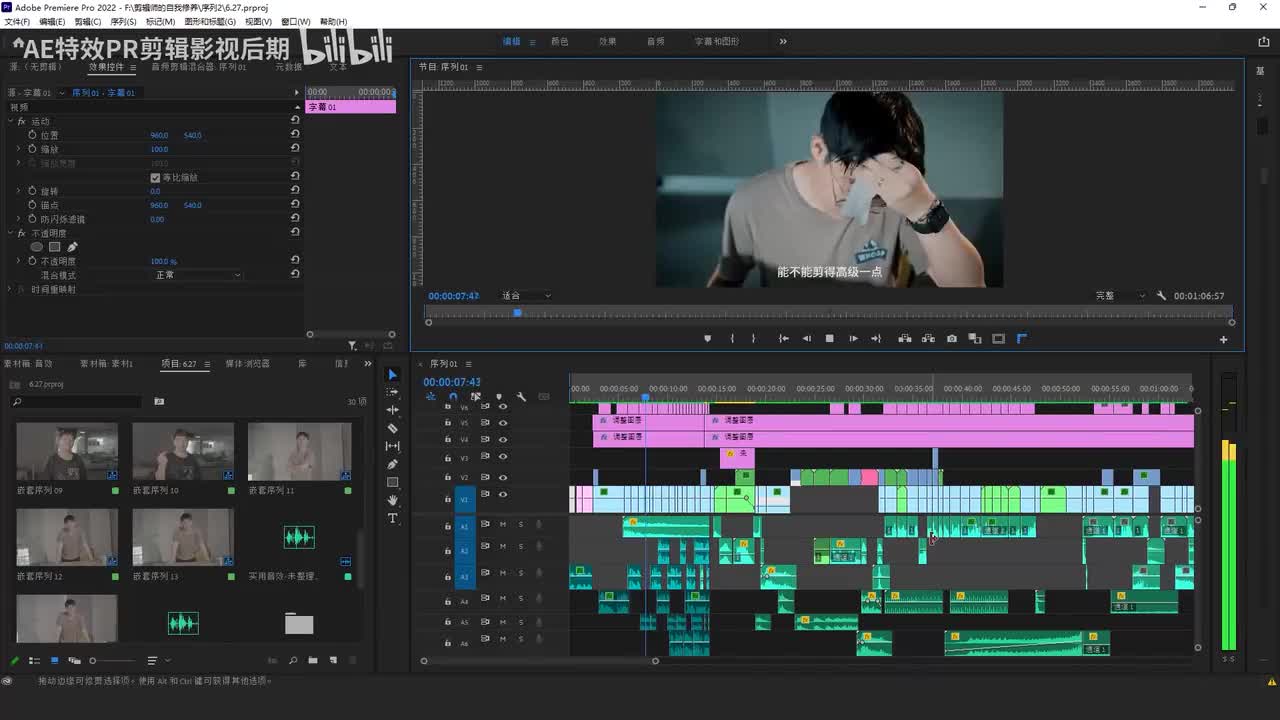
Task: Click the opacity free-draw bezier pen mask
Action: tap(72, 247)
